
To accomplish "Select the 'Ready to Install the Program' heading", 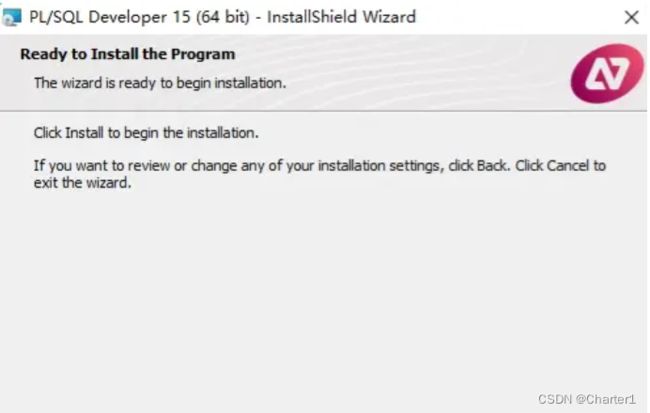I will pos(128,54).
